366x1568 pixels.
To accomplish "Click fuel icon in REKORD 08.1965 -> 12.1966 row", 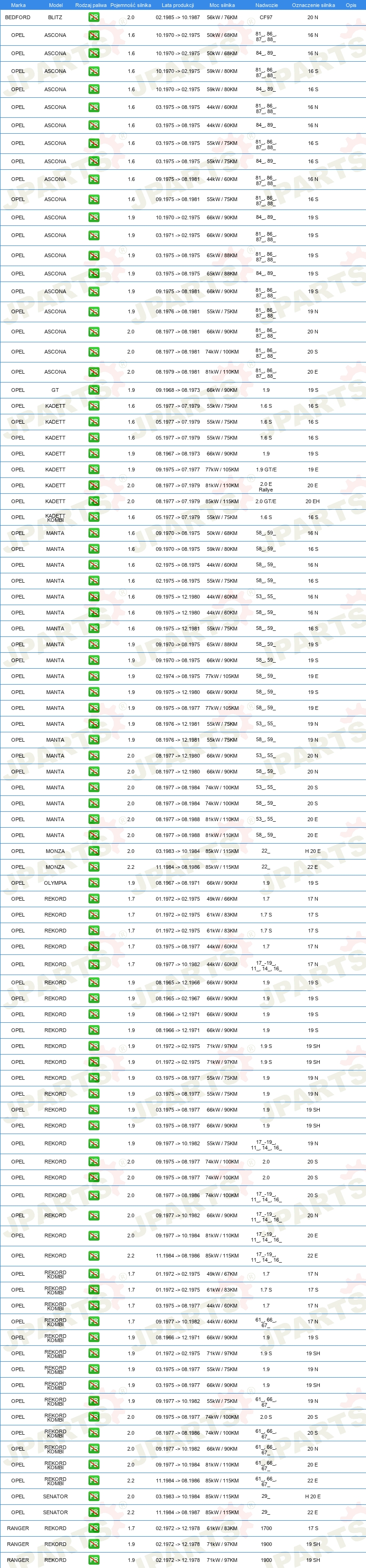I will (93, 983).
